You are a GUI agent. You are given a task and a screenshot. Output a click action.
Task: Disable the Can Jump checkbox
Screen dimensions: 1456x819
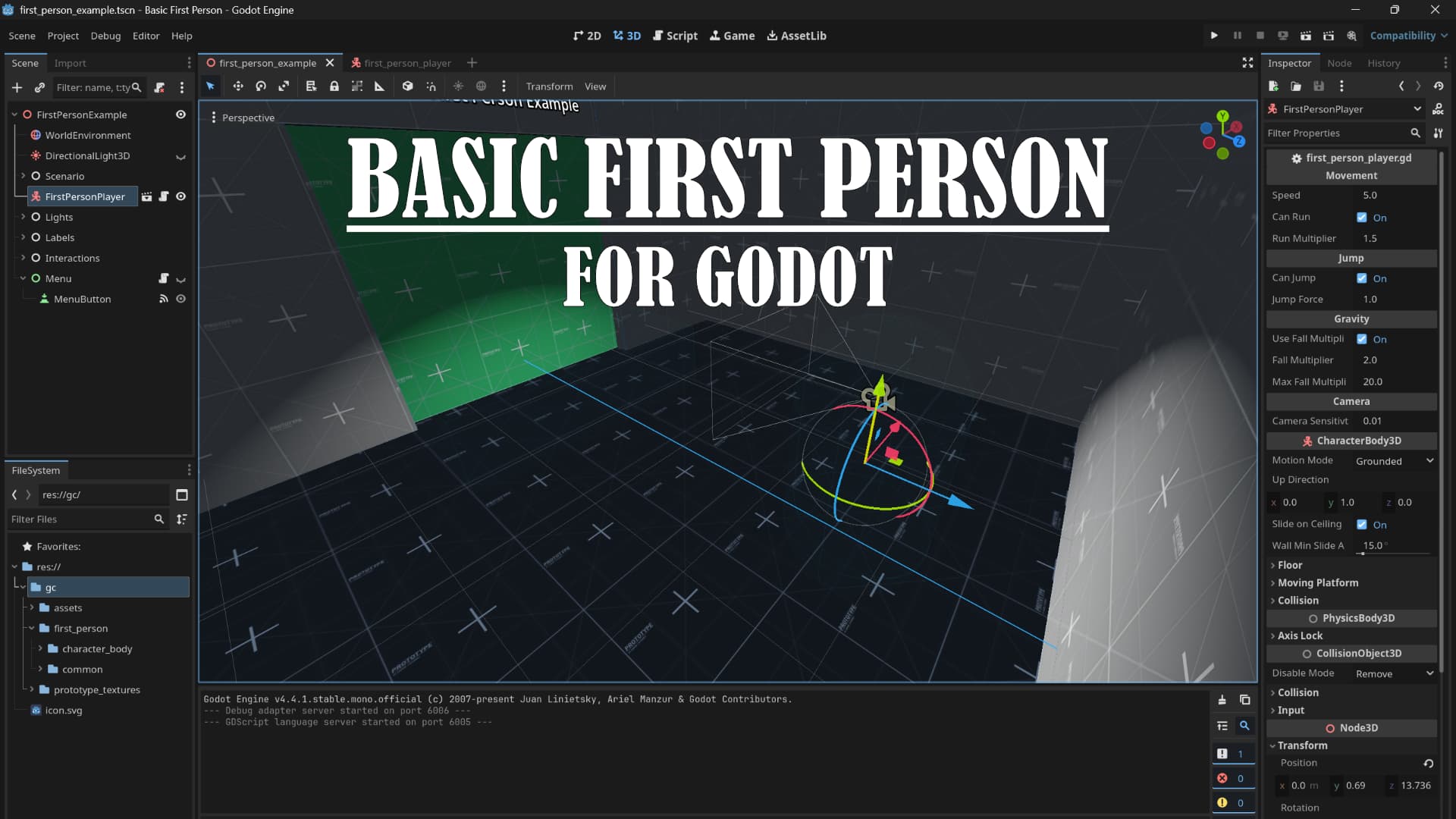pos(1362,278)
